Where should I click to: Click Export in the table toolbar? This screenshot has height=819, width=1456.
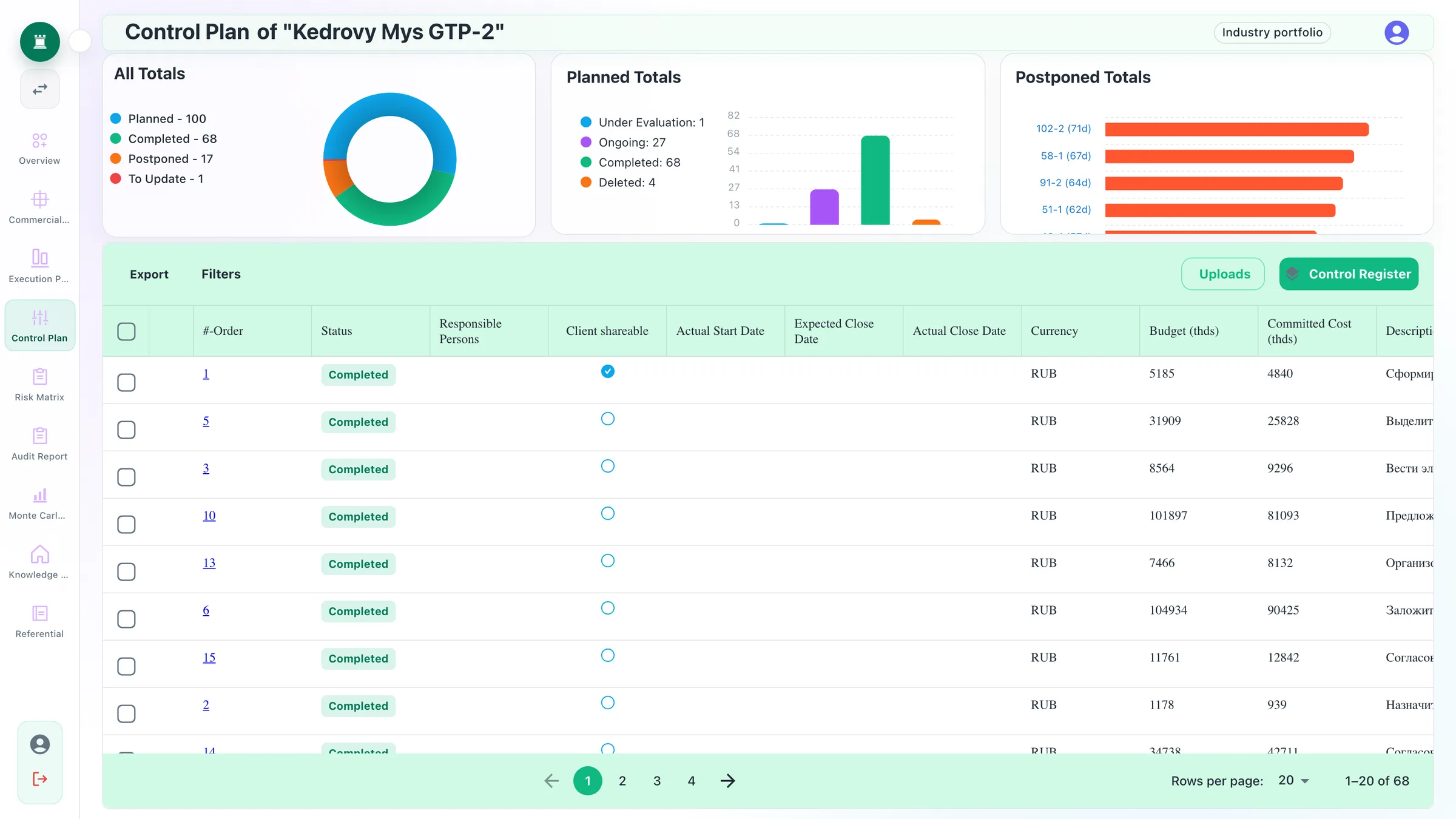(x=149, y=274)
